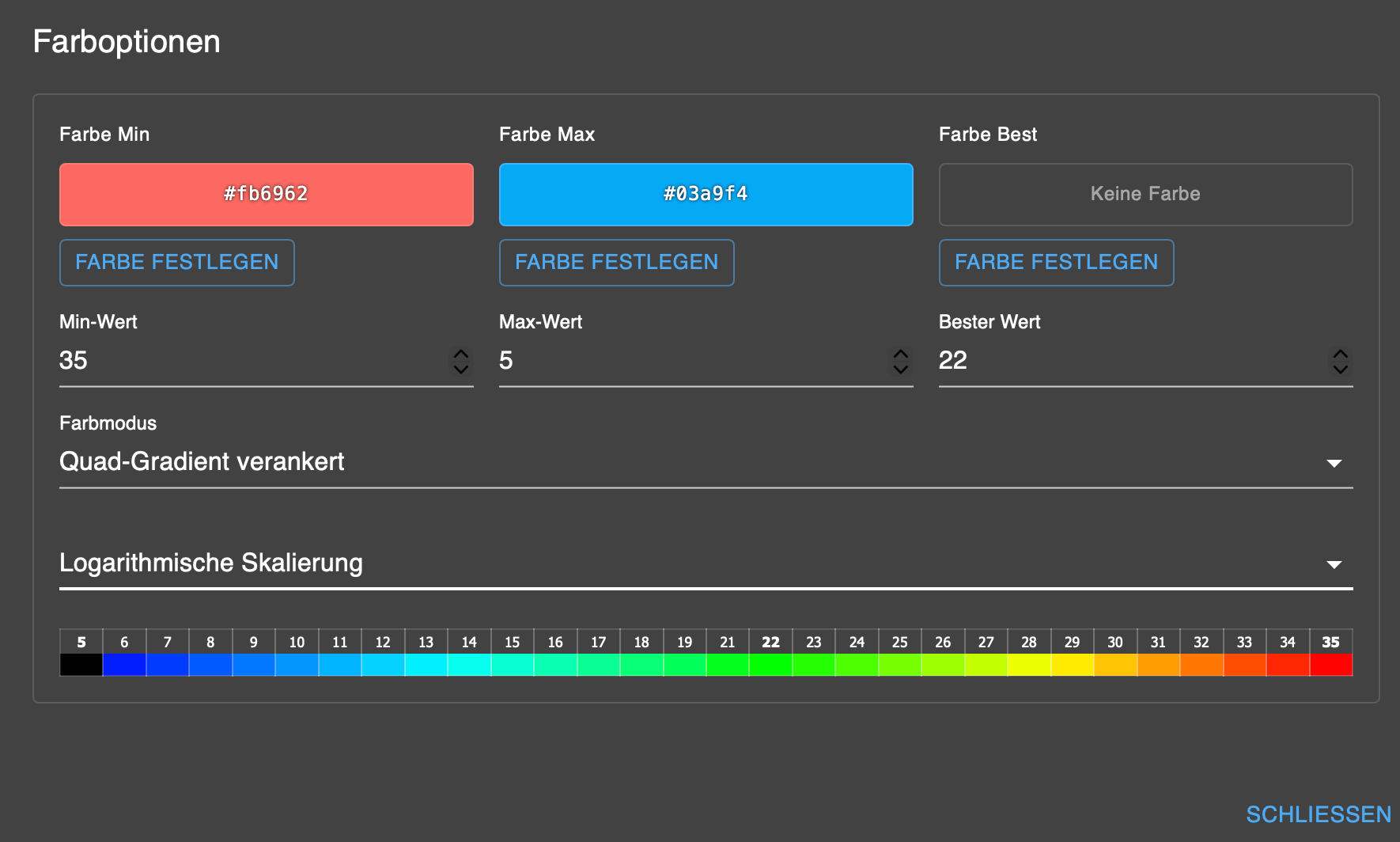The width and height of the screenshot is (1400, 842).
Task: Select the scale cell for value 29
Action: [x=1073, y=653]
